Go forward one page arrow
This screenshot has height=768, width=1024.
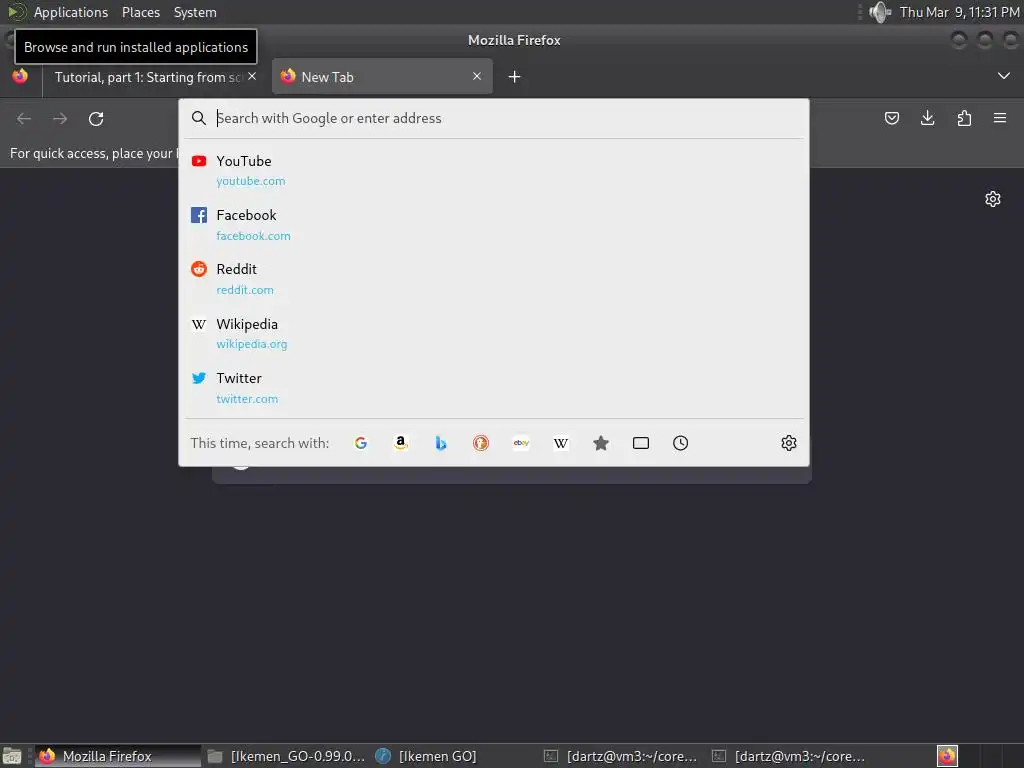(x=60, y=119)
